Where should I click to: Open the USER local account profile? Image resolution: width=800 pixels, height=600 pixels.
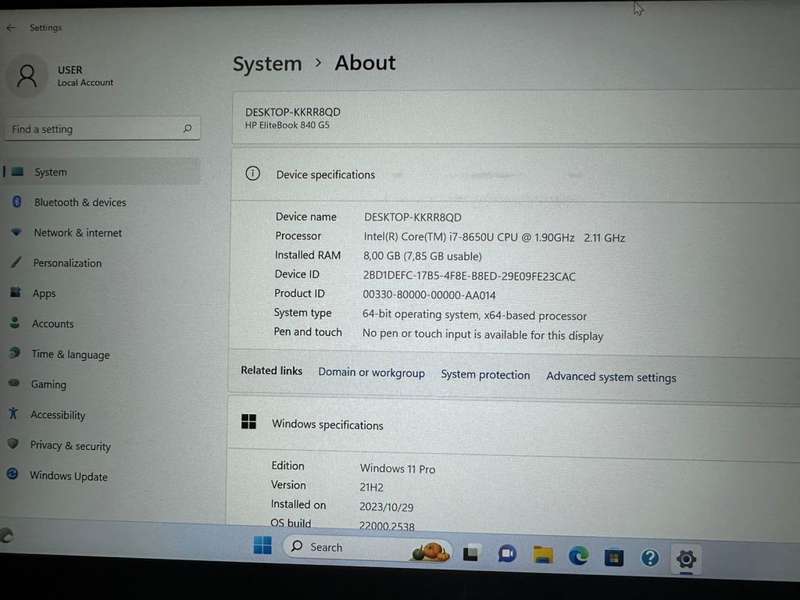point(60,76)
